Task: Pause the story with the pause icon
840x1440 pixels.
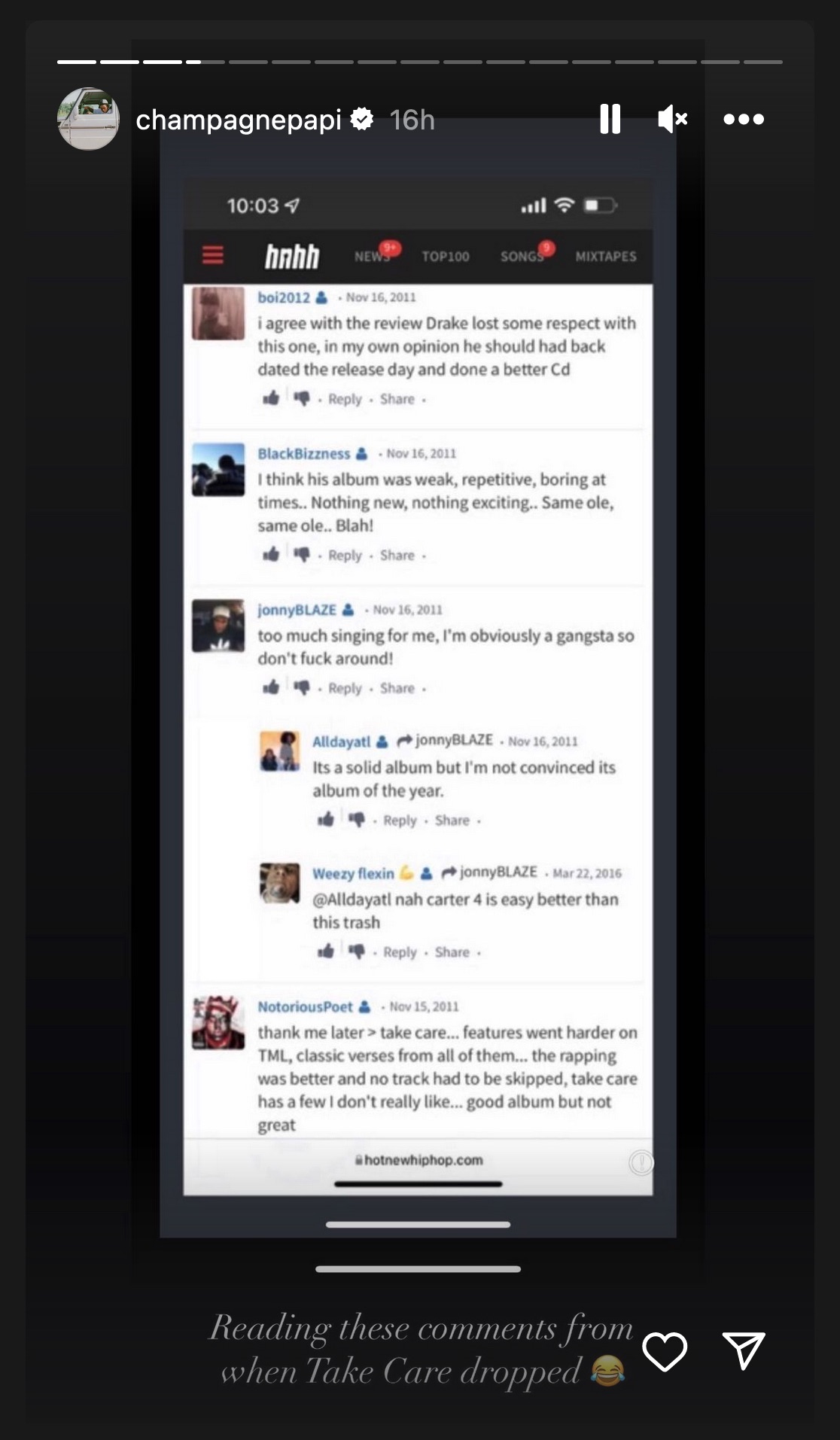Action: pos(610,119)
